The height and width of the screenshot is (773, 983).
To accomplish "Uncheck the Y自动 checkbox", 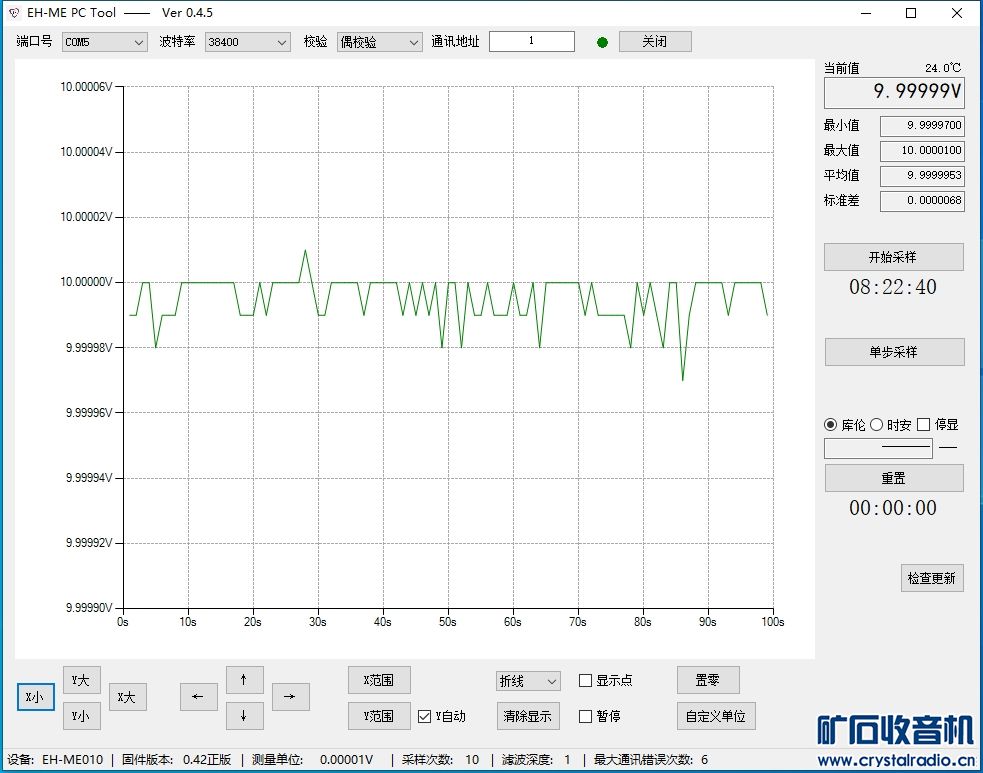I will 424,716.
